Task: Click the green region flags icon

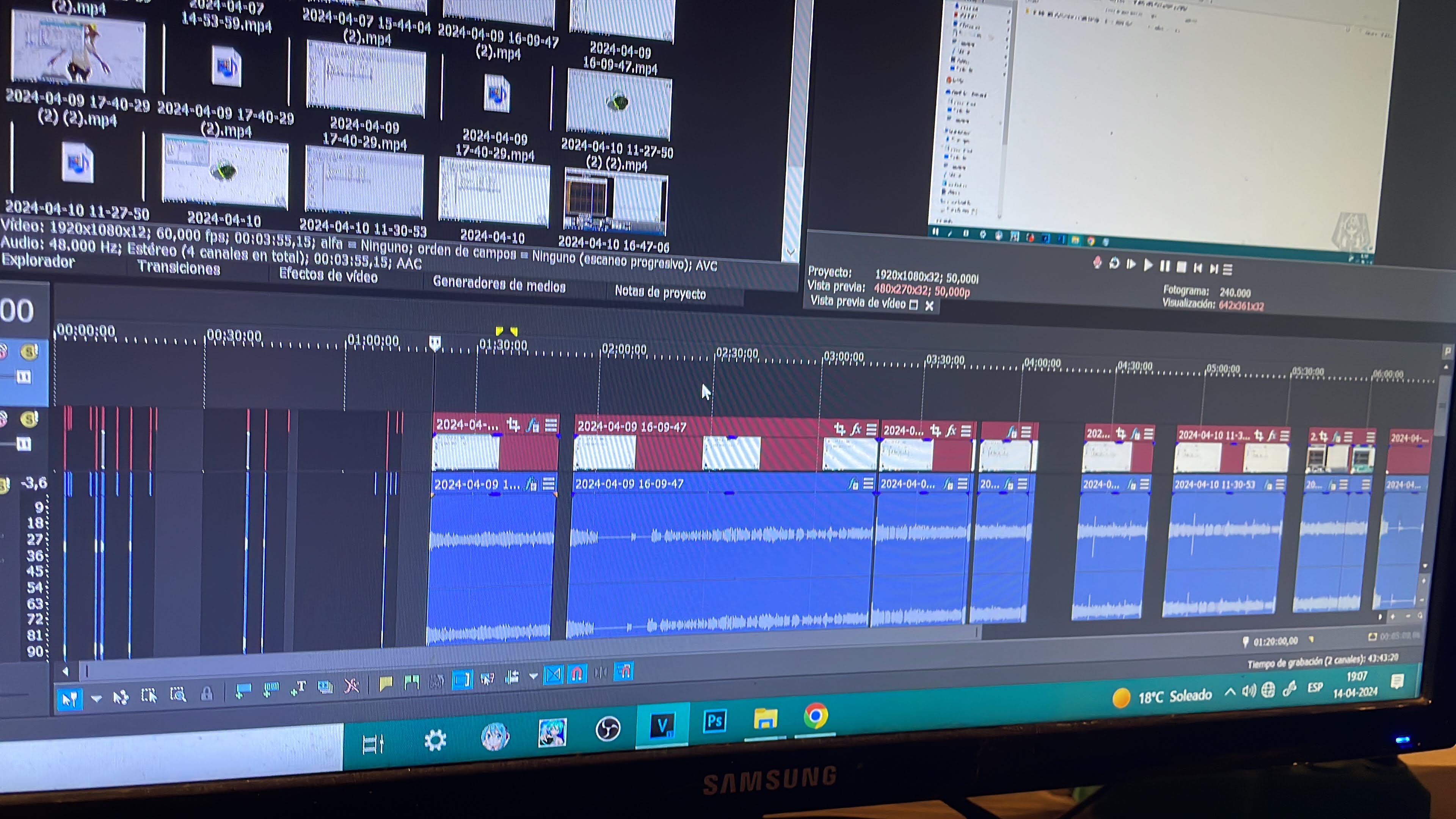Action: click(x=411, y=683)
